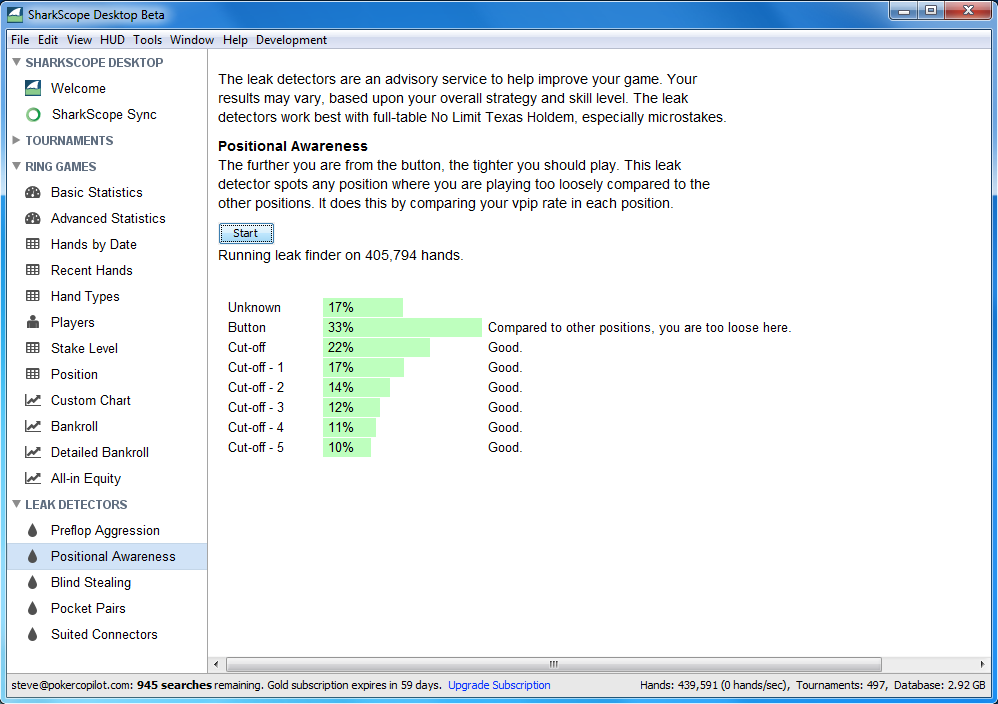Open the HUD menu
Viewport: 998px width, 704px height.
point(112,39)
